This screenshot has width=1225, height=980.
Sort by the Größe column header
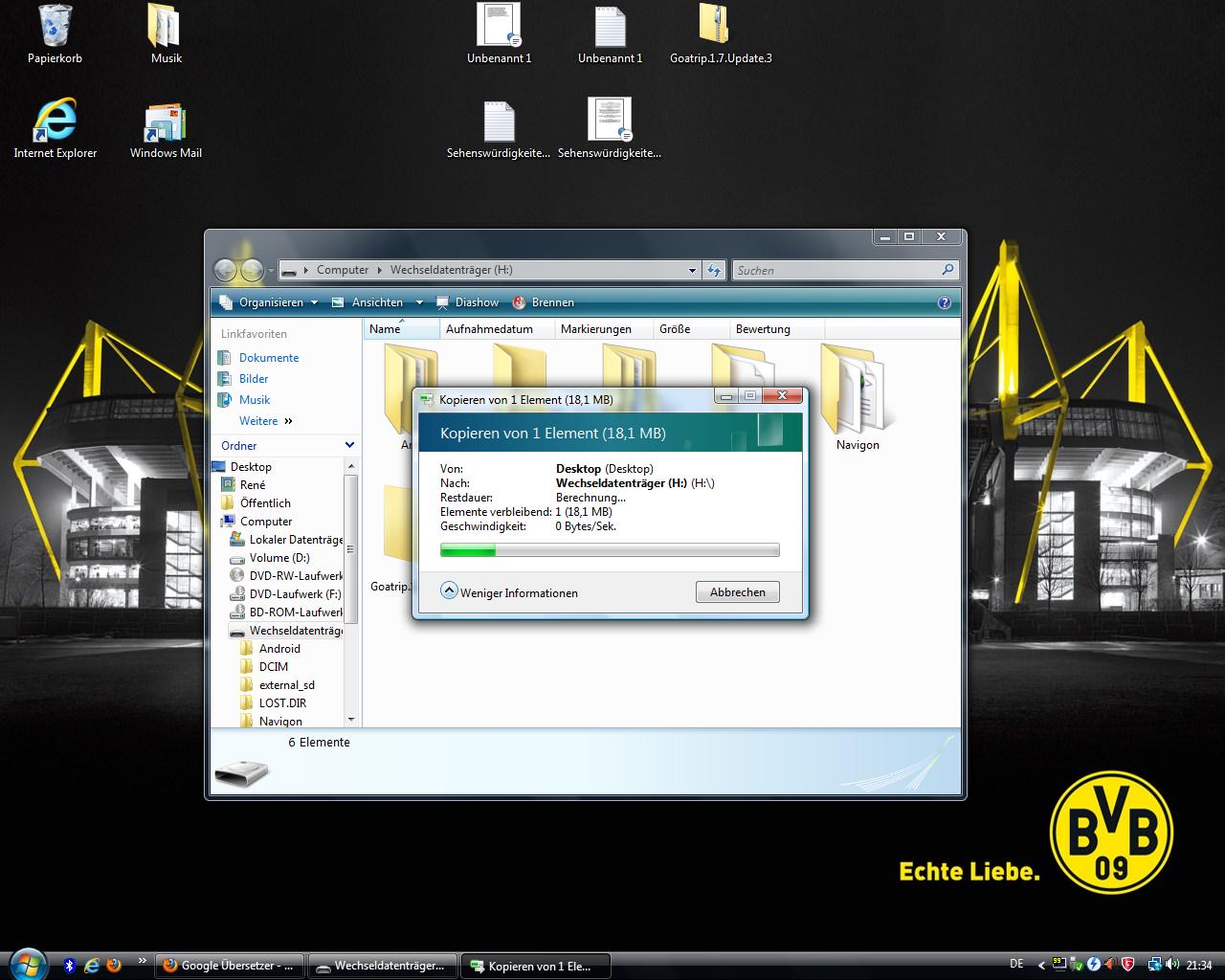click(692, 329)
